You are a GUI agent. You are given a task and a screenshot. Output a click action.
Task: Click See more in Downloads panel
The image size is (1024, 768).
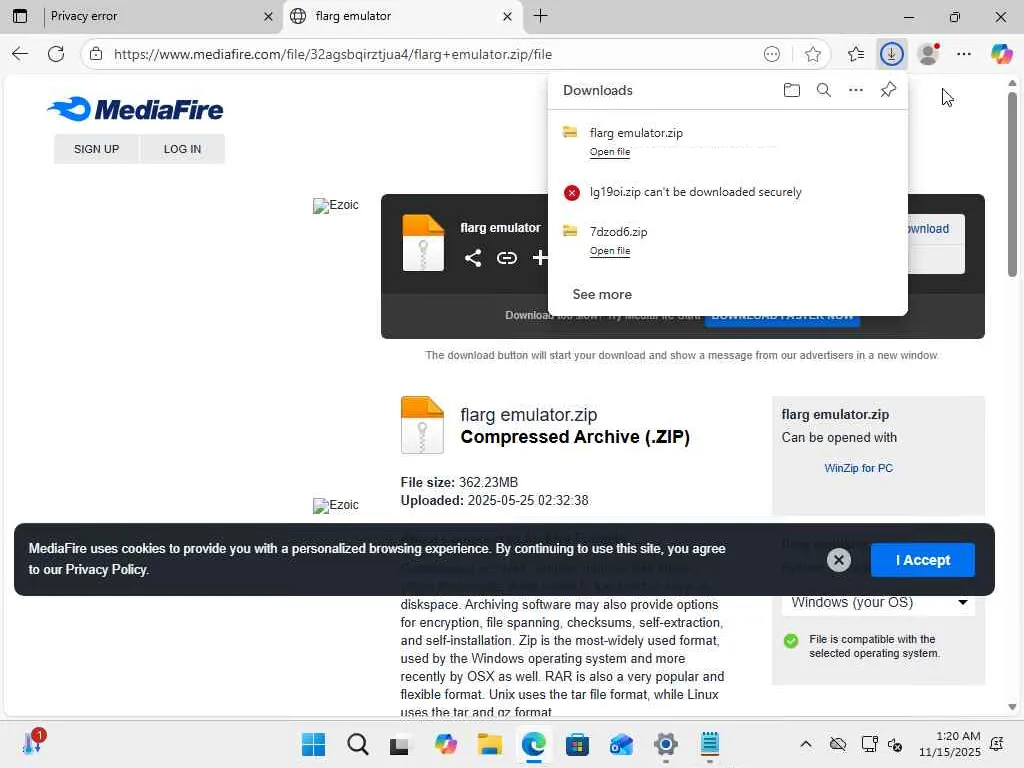tap(602, 295)
